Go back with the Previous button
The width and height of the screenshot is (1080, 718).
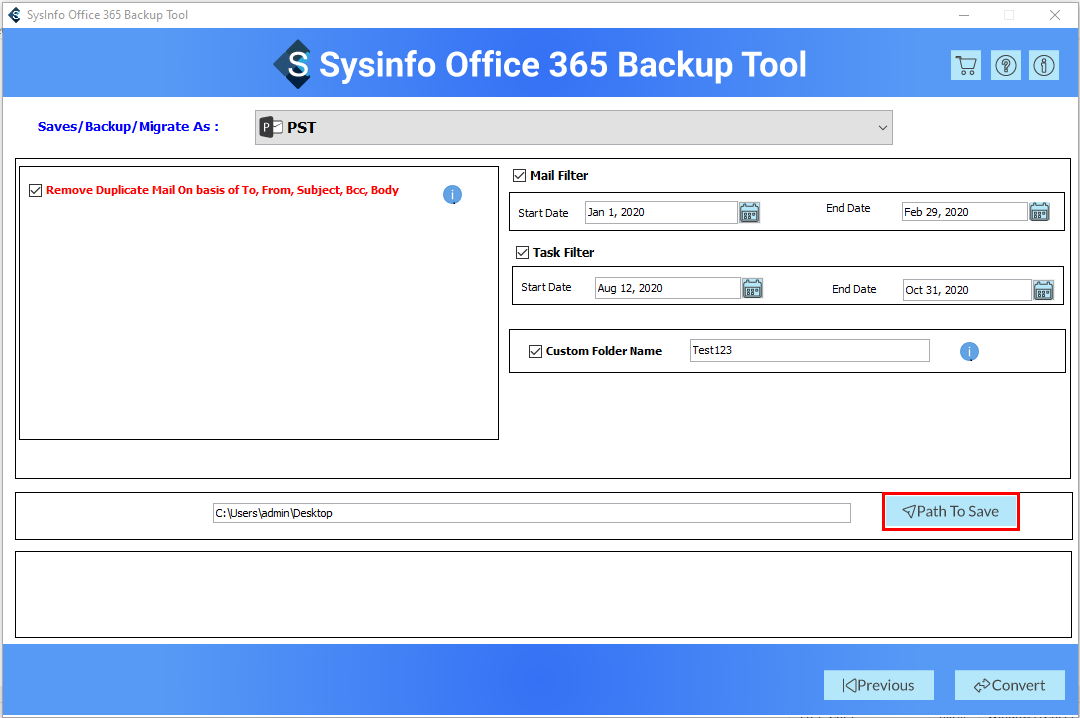tap(878, 685)
